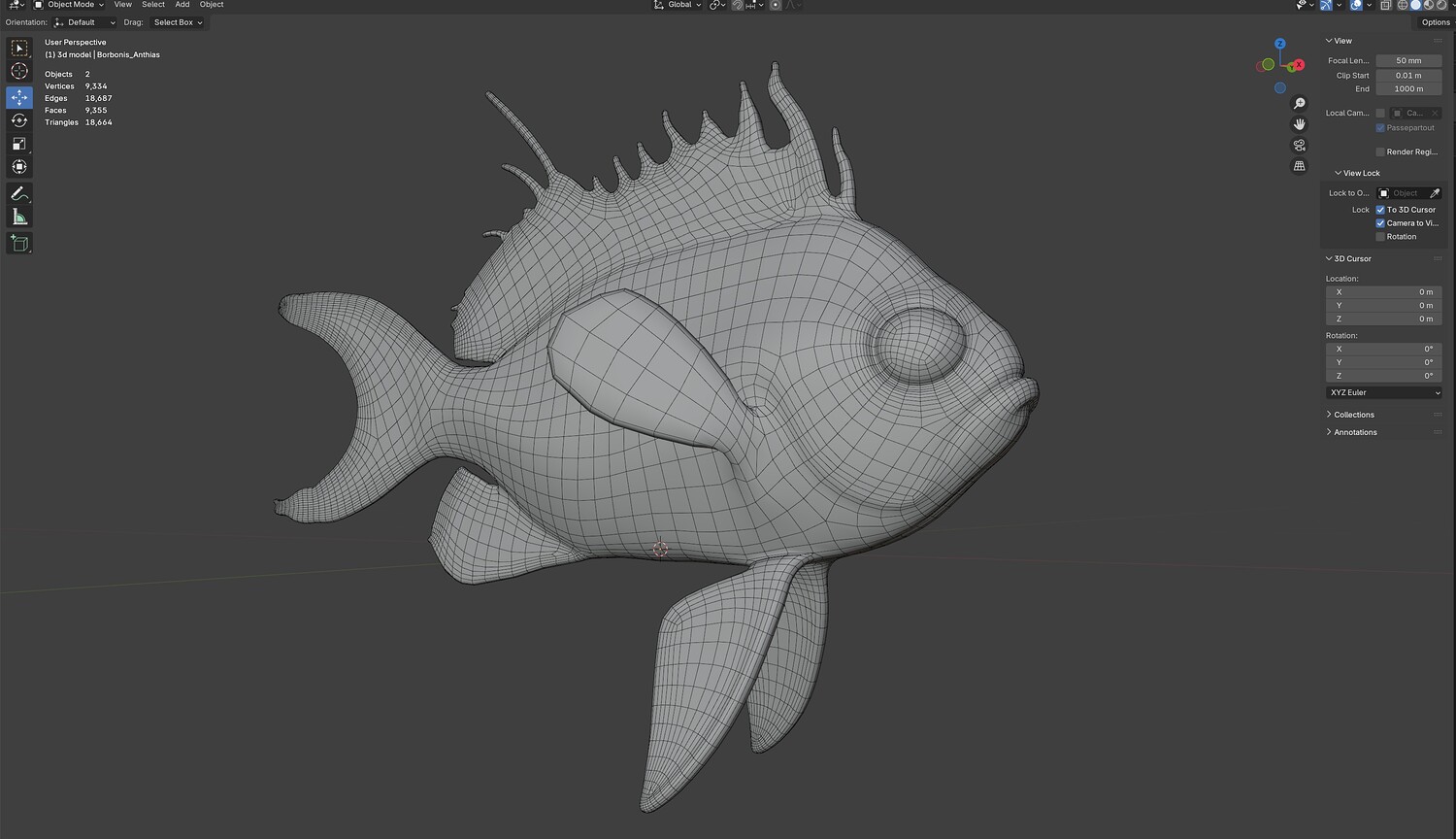Click the Clip Start 0.01 m field
Screen dimensions: 1456x839
pos(1408,76)
